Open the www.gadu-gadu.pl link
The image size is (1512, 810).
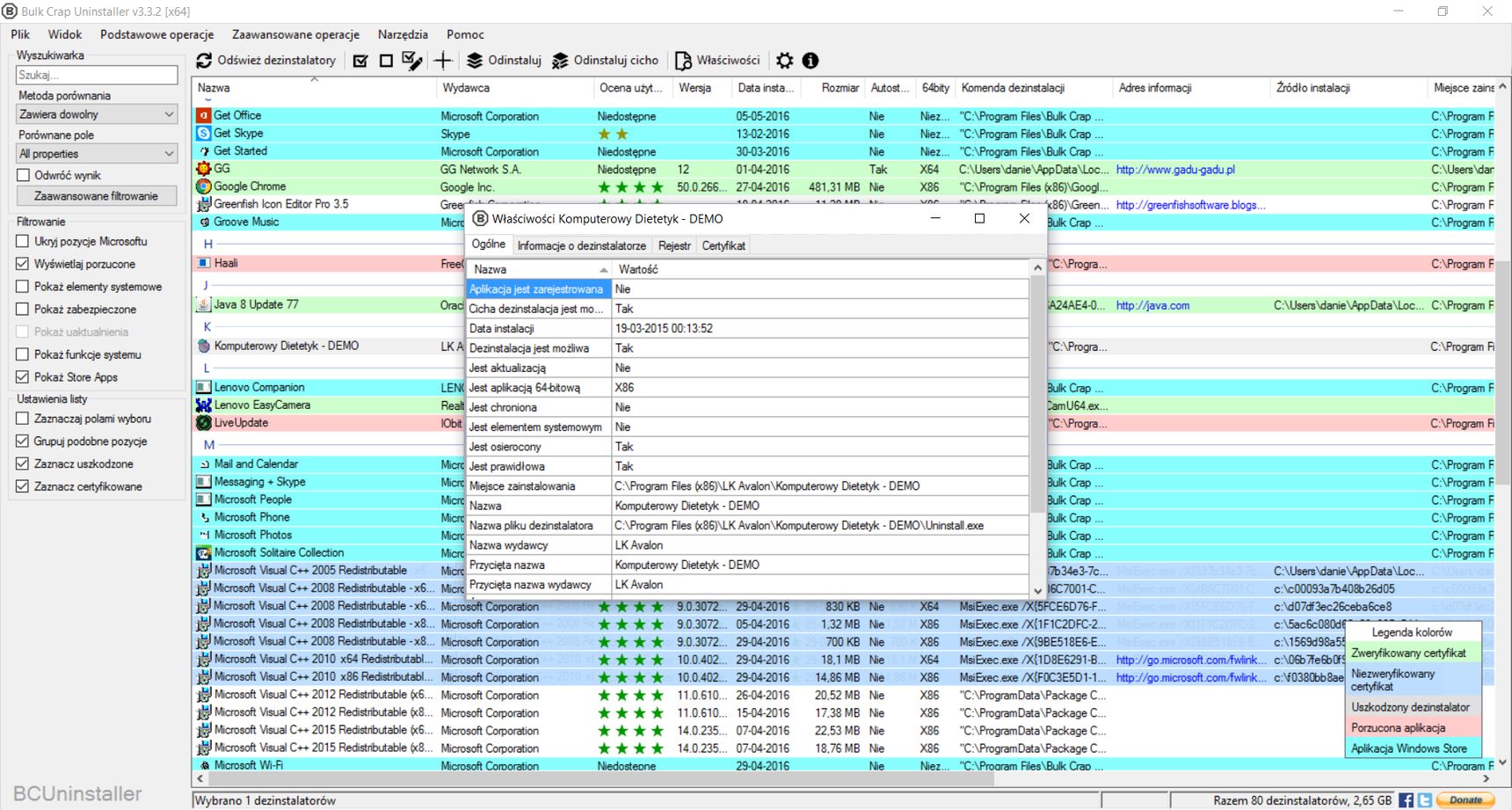coord(1175,170)
